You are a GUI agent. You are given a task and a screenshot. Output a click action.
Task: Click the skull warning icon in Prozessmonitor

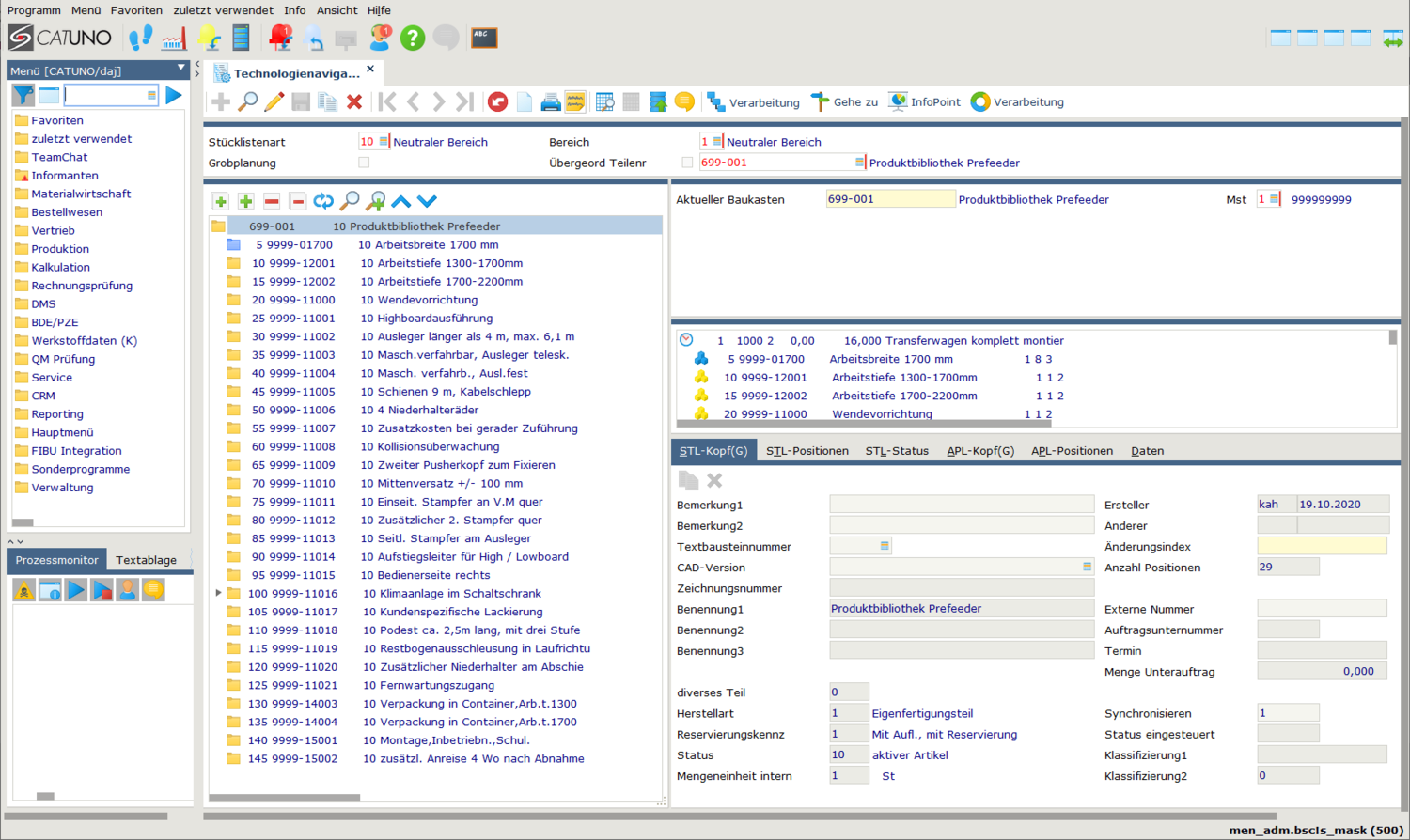24,590
